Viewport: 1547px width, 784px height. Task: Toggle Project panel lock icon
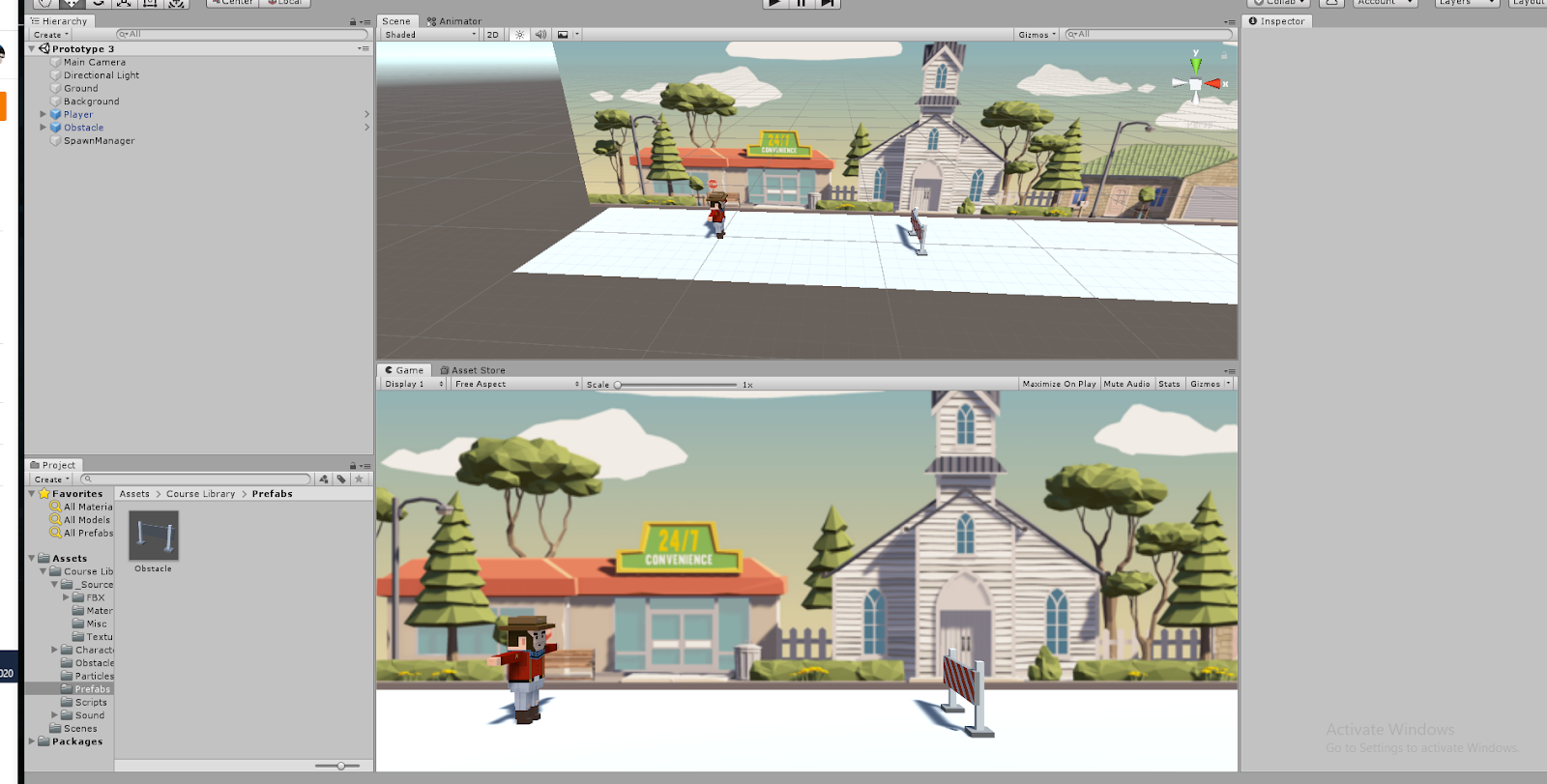pos(353,466)
